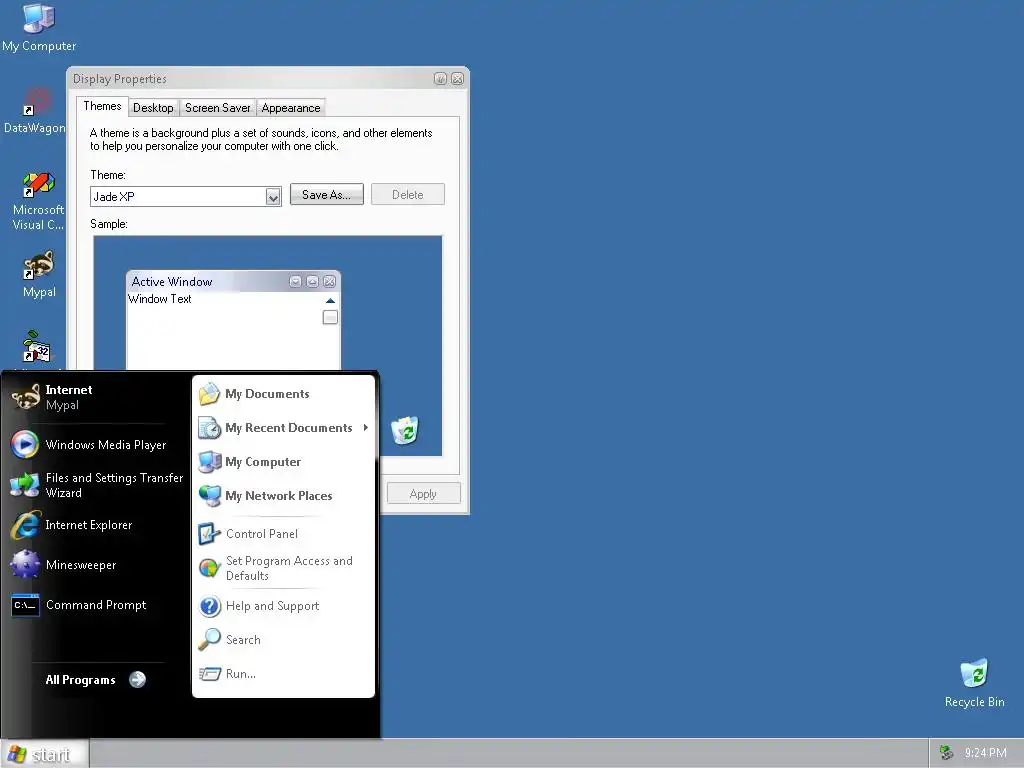Switch to the Desktop tab

(x=153, y=108)
